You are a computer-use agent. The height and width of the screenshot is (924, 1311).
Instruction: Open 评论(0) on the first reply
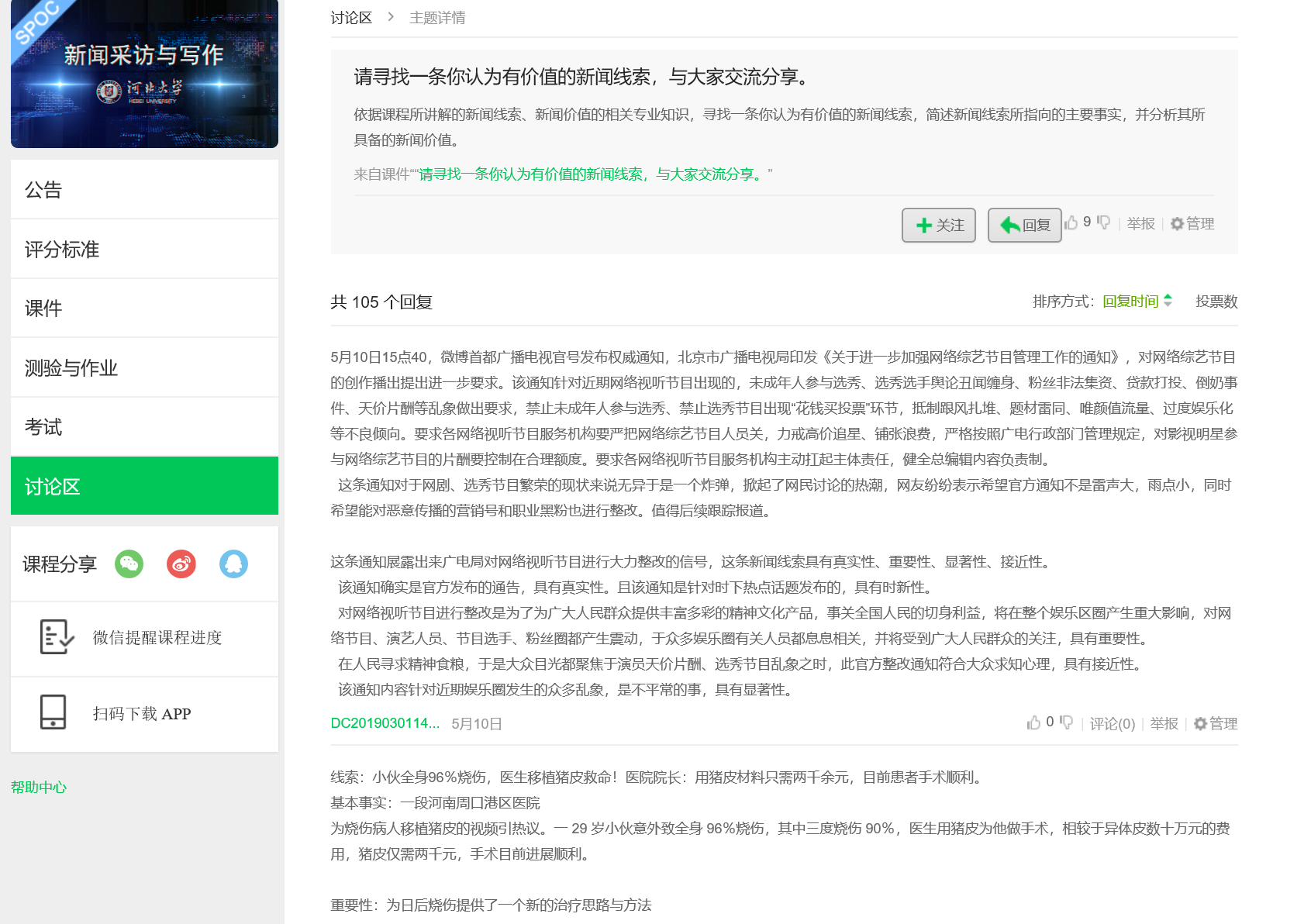coord(1112,724)
